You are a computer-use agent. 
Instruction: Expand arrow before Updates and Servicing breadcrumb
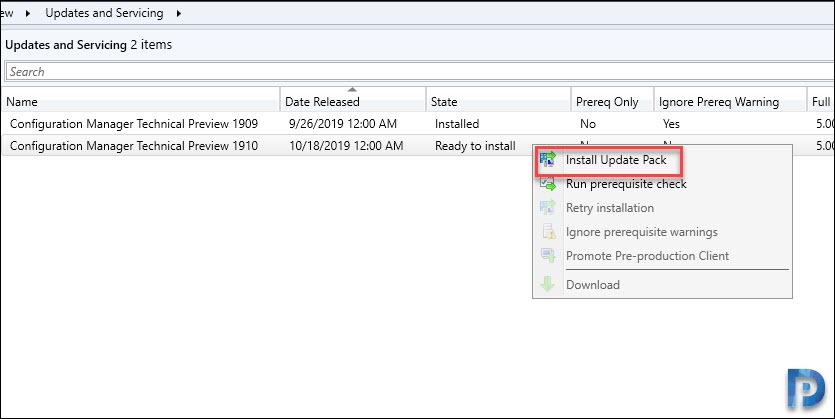pos(28,13)
